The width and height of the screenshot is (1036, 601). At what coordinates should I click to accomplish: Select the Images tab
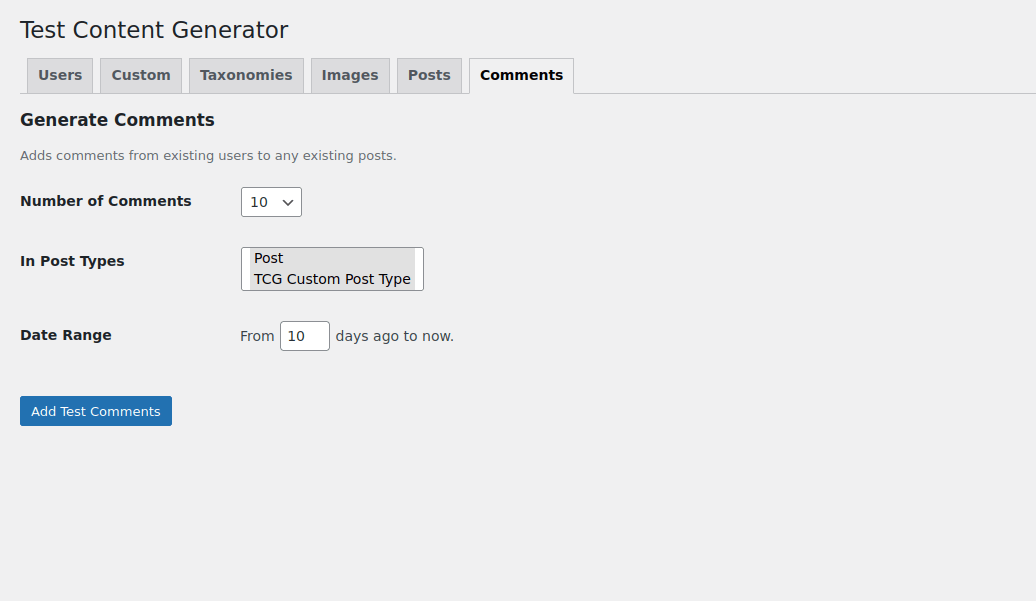(350, 75)
